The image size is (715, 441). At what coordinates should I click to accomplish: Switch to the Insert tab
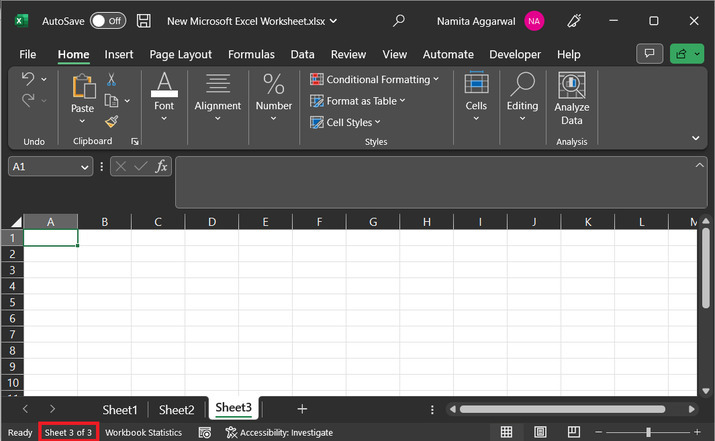119,54
